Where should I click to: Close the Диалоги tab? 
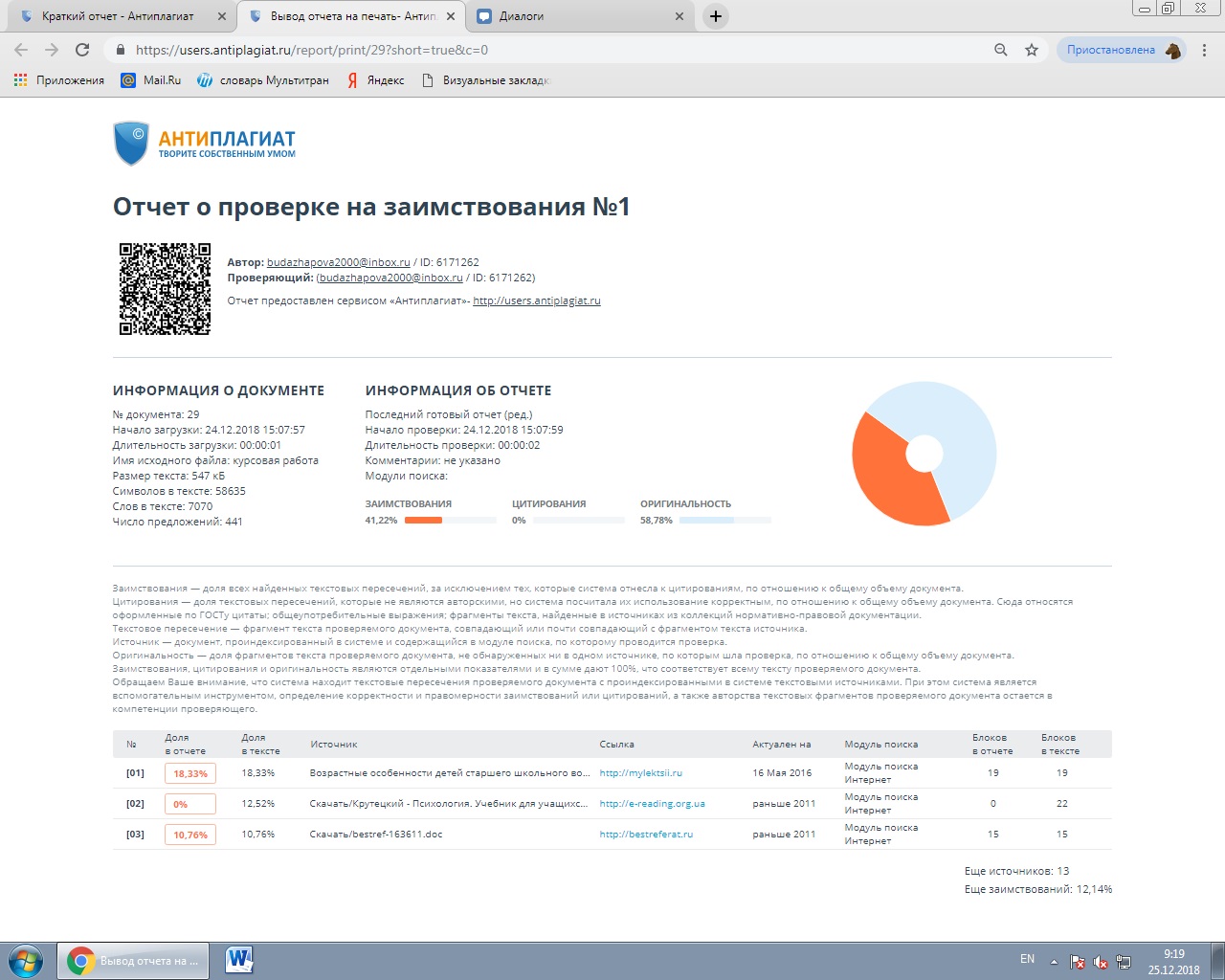(679, 16)
